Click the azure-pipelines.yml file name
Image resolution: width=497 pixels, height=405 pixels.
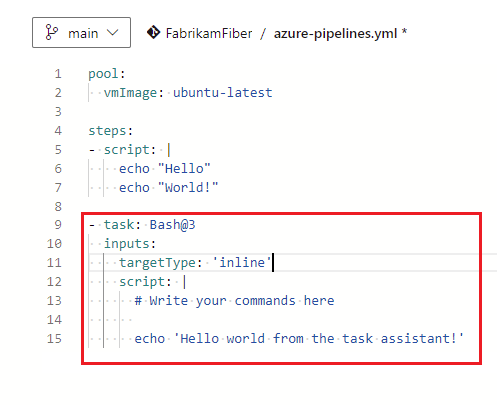335,33
